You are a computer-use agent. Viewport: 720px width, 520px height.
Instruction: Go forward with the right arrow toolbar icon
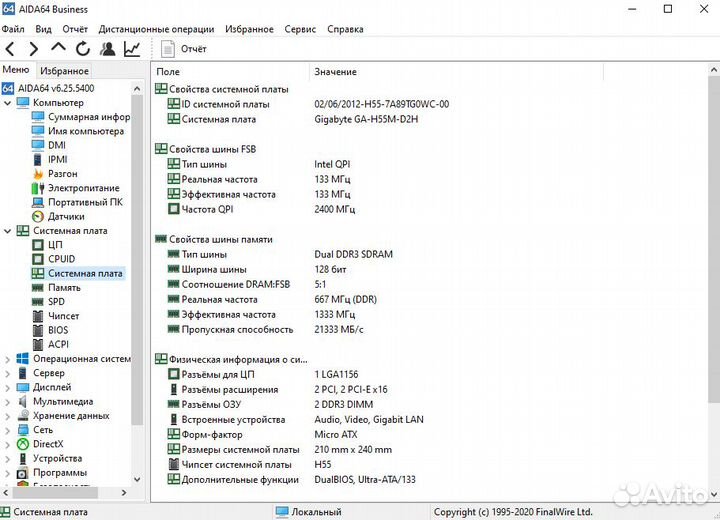point(34,48)
